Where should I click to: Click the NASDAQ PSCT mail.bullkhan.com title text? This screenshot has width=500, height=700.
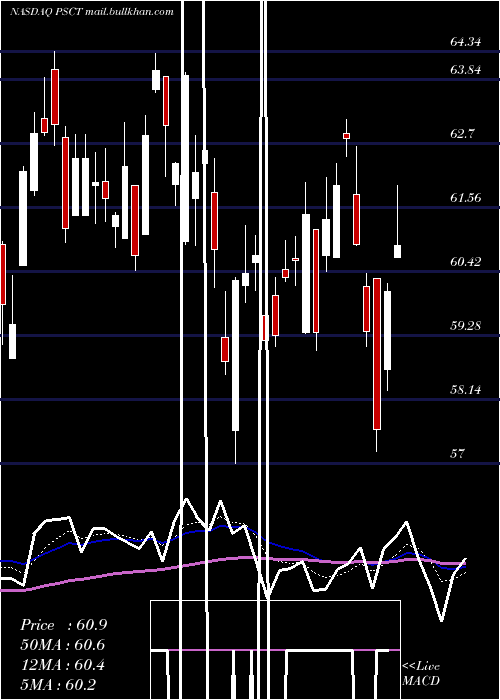tap(92, 12)
